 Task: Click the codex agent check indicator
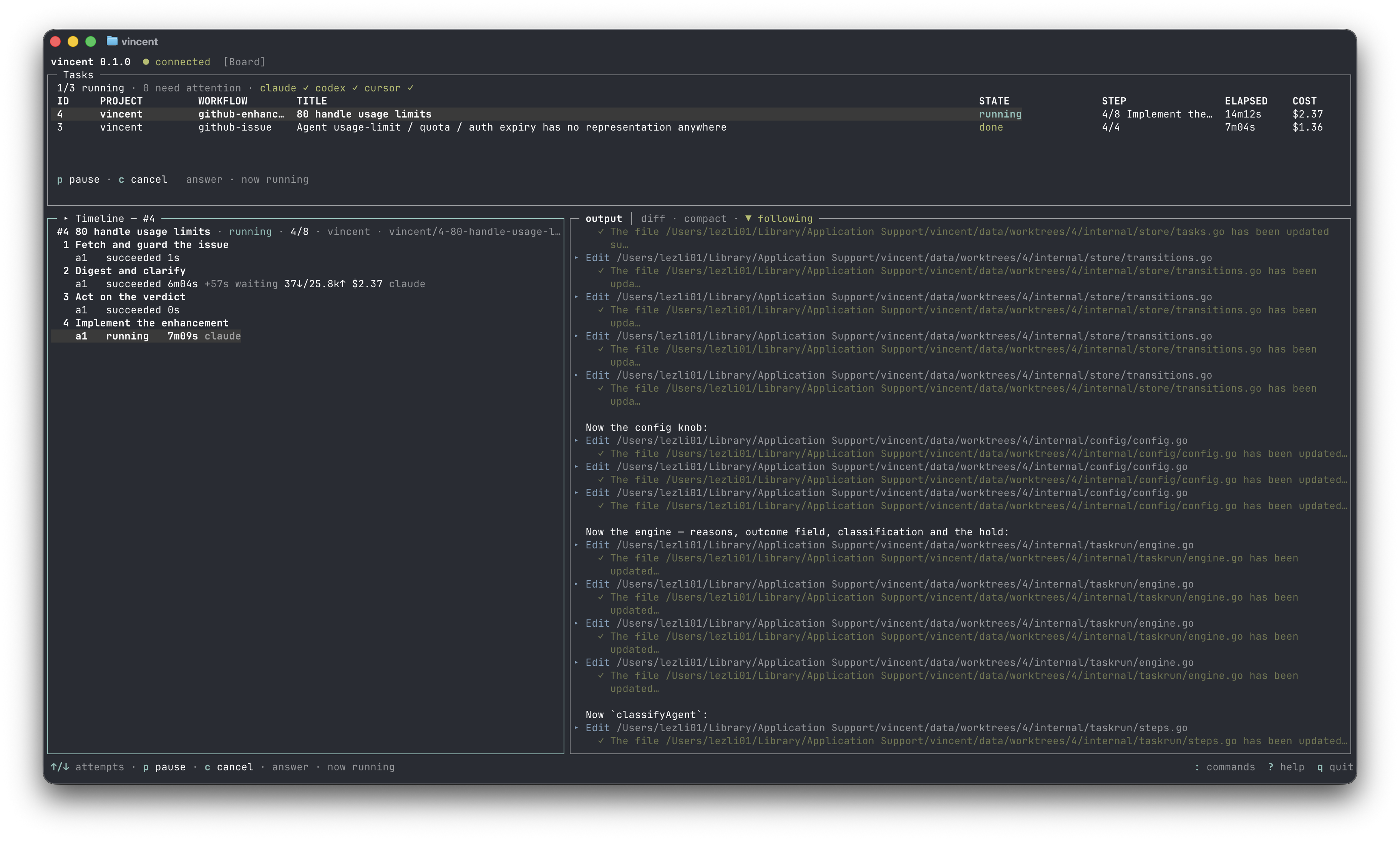click(x=337, y=88)
